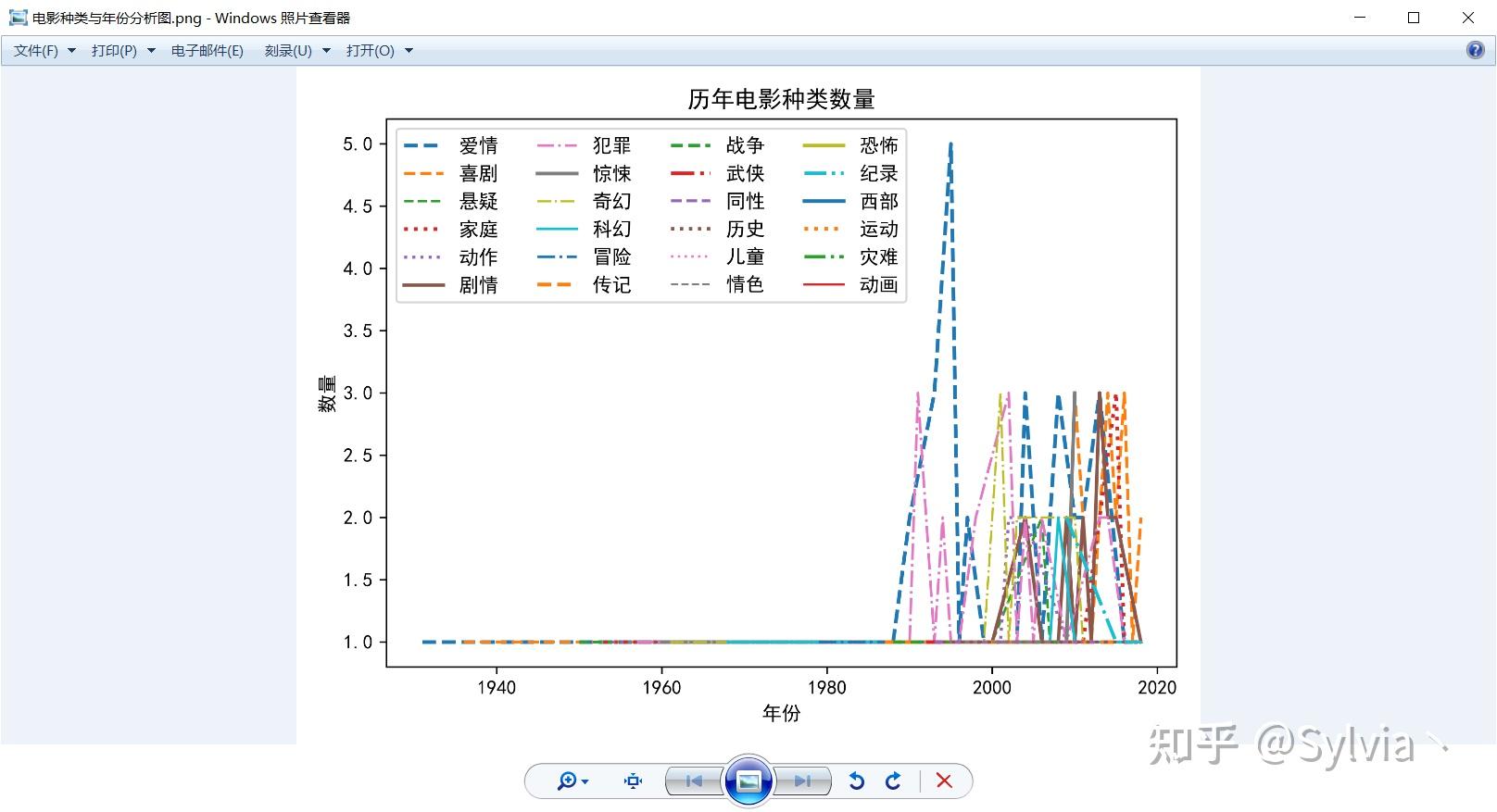Fit picture to actual size
This screenshot has width=1497, height=812.
[x=634, y=781]
